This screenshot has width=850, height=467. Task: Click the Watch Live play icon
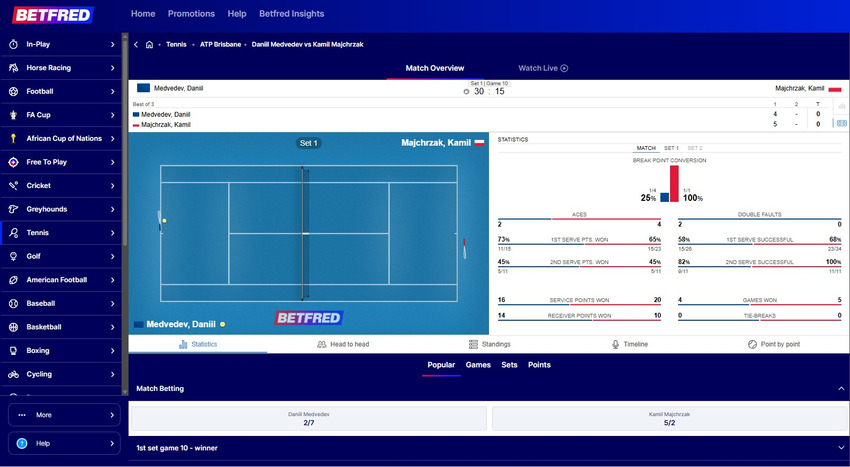tap(564, 68)
